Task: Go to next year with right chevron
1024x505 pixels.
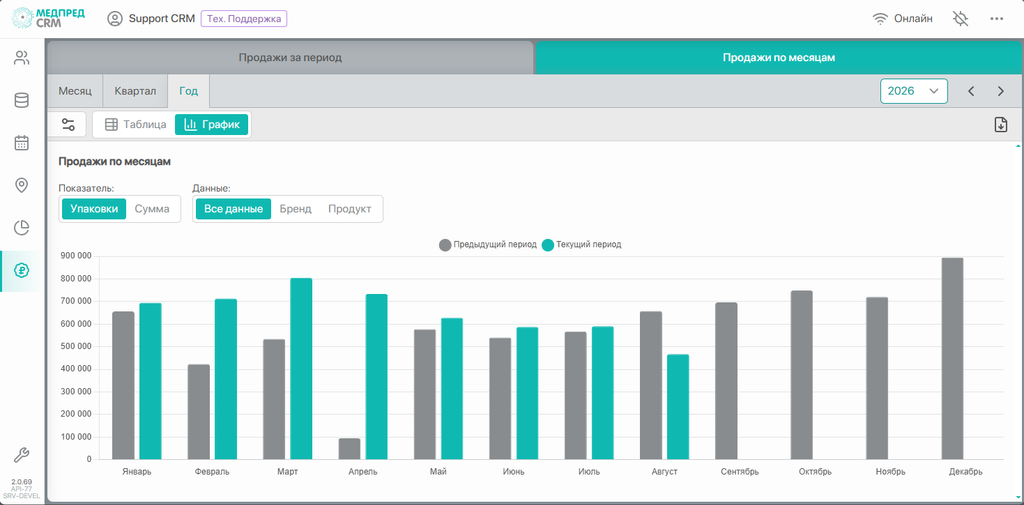Action: [x=1000, y=91]
